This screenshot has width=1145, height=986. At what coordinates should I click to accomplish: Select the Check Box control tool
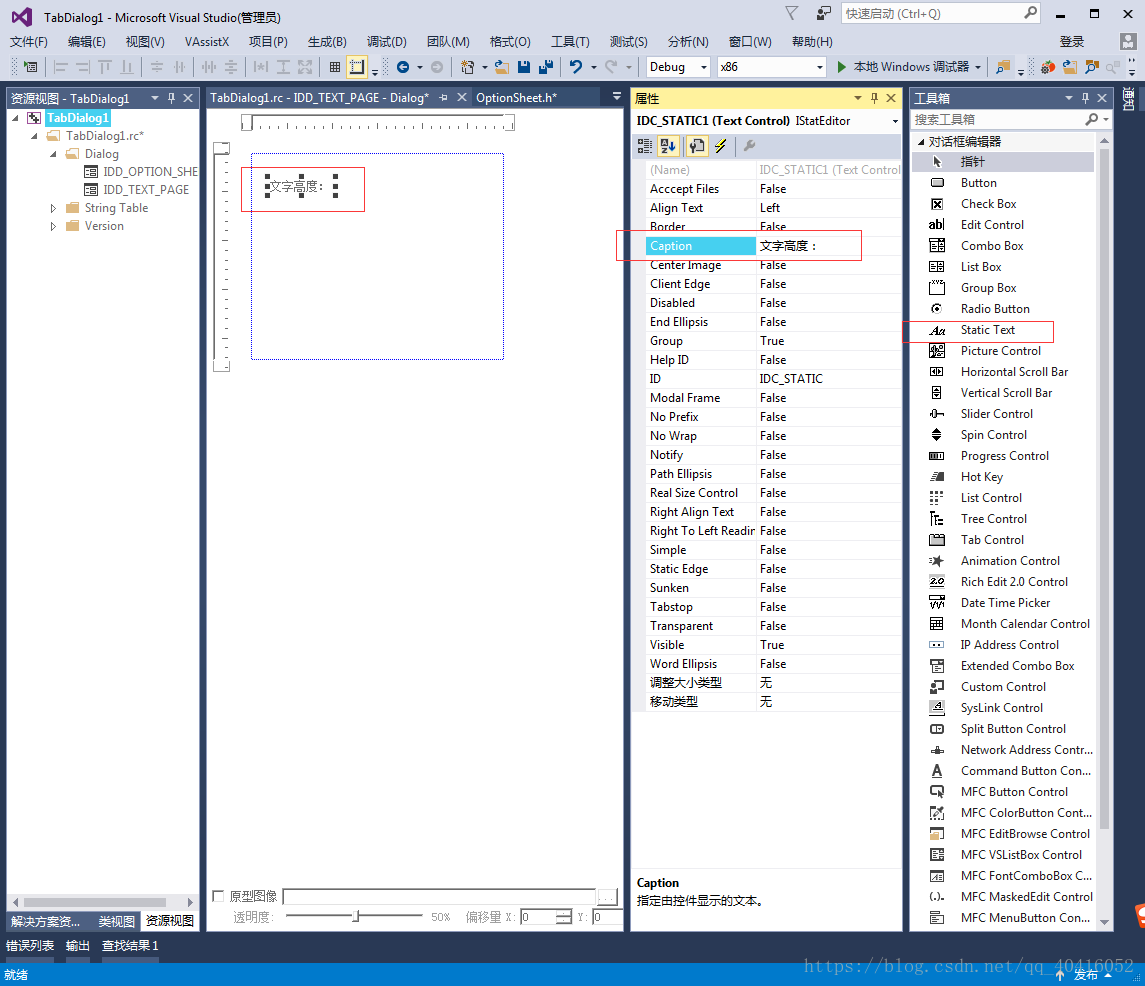(x=989, y=204)
